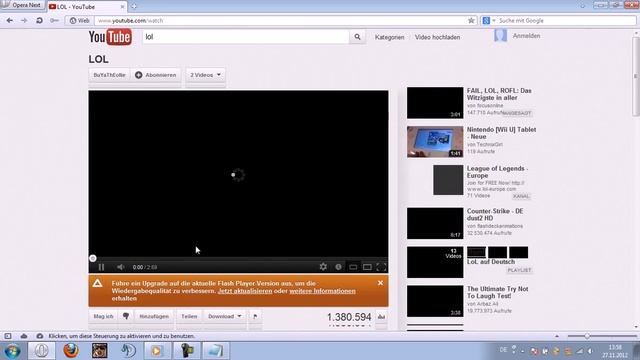Launch Firefox from the taskbar

pyautogui.click(x=71, y=351)
